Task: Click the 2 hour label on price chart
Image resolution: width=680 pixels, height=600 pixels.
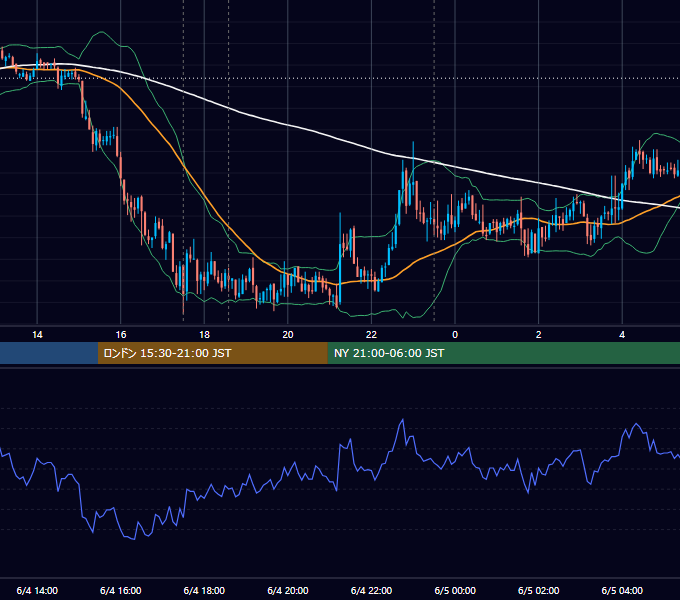Action: pos(539,335)
